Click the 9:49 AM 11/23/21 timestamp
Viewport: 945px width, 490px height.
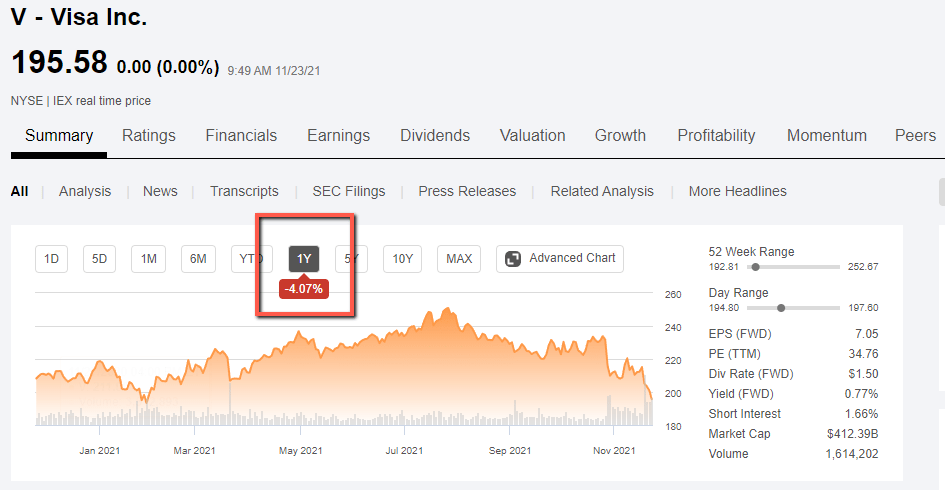click(x=274, y=71)
